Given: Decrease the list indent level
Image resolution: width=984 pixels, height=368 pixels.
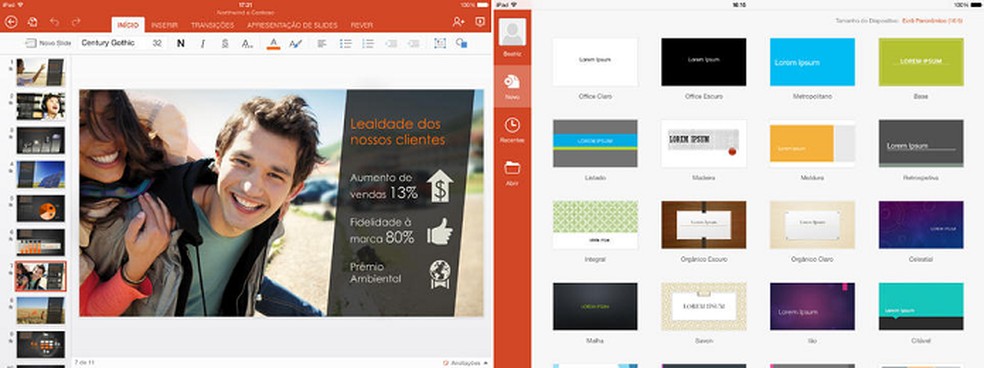Looking at the screenshot, I should pyautogui.click(x=391, y=43).
